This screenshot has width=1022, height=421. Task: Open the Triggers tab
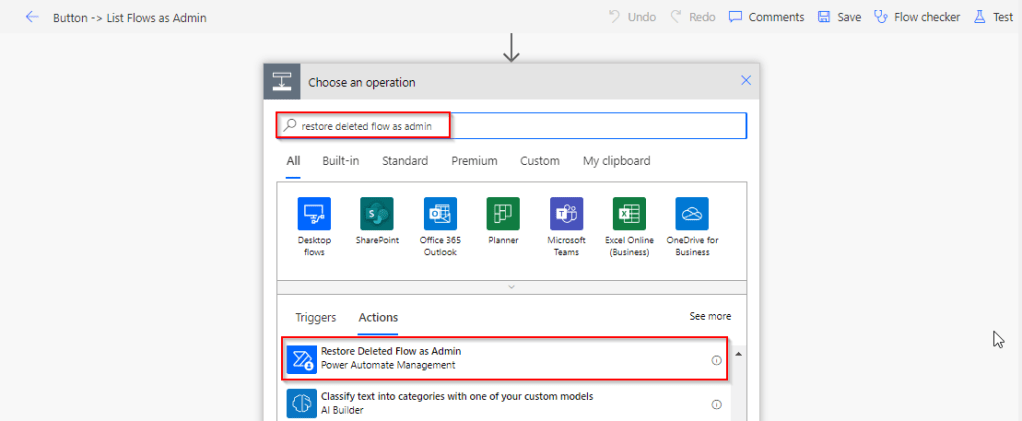[315, 317]
